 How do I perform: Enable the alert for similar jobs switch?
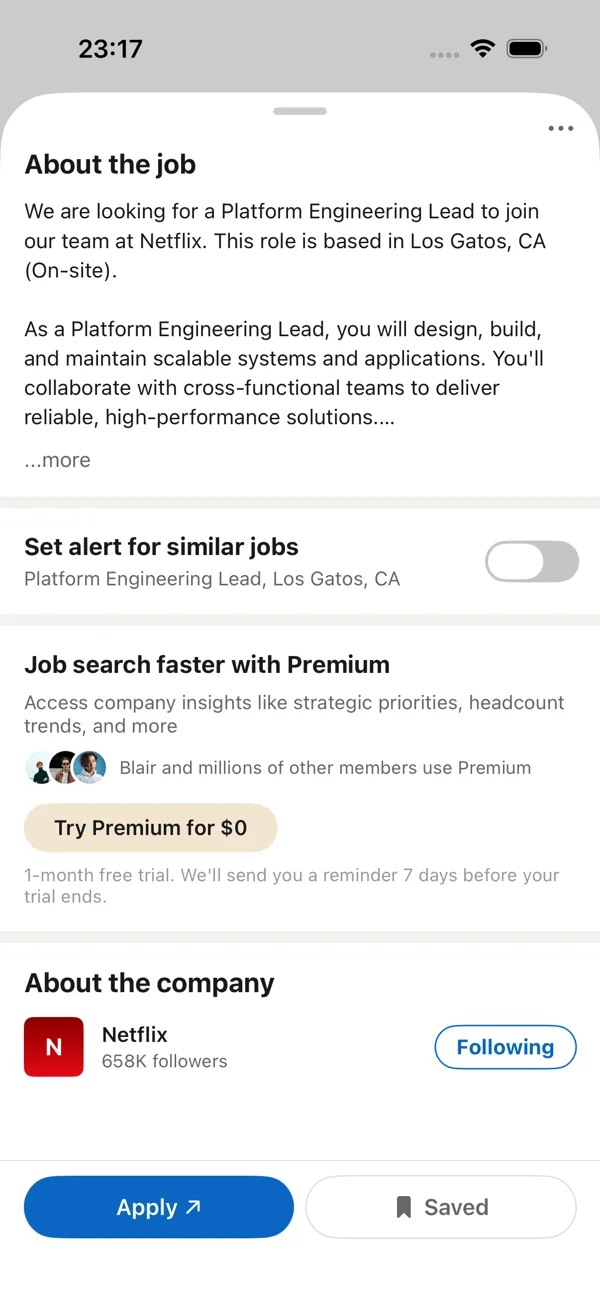click(532, 562)
